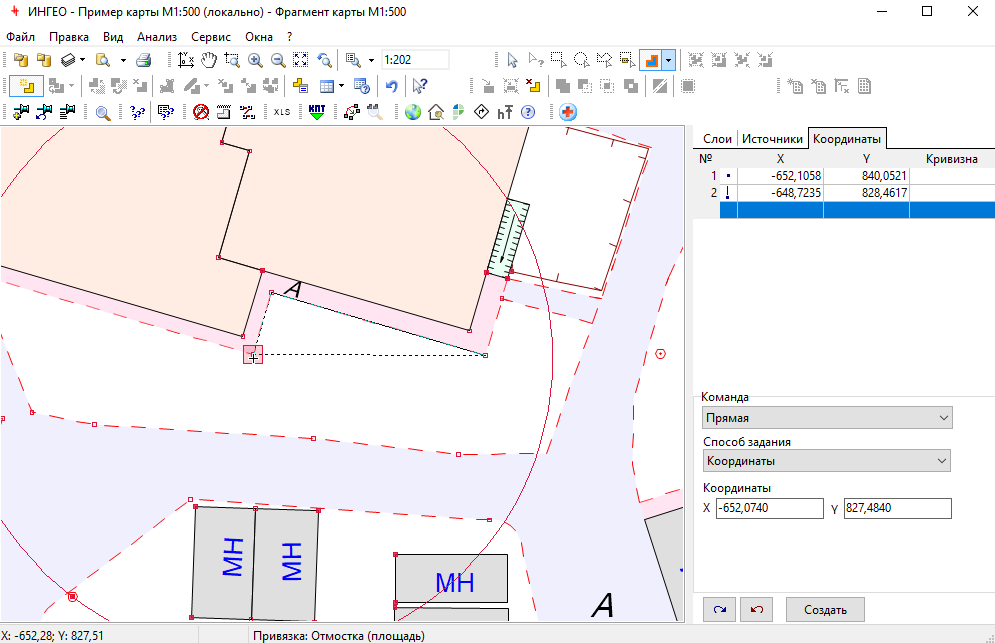Expand the page preview dropdown arrow
995x643 pixels.
[123, 60]
